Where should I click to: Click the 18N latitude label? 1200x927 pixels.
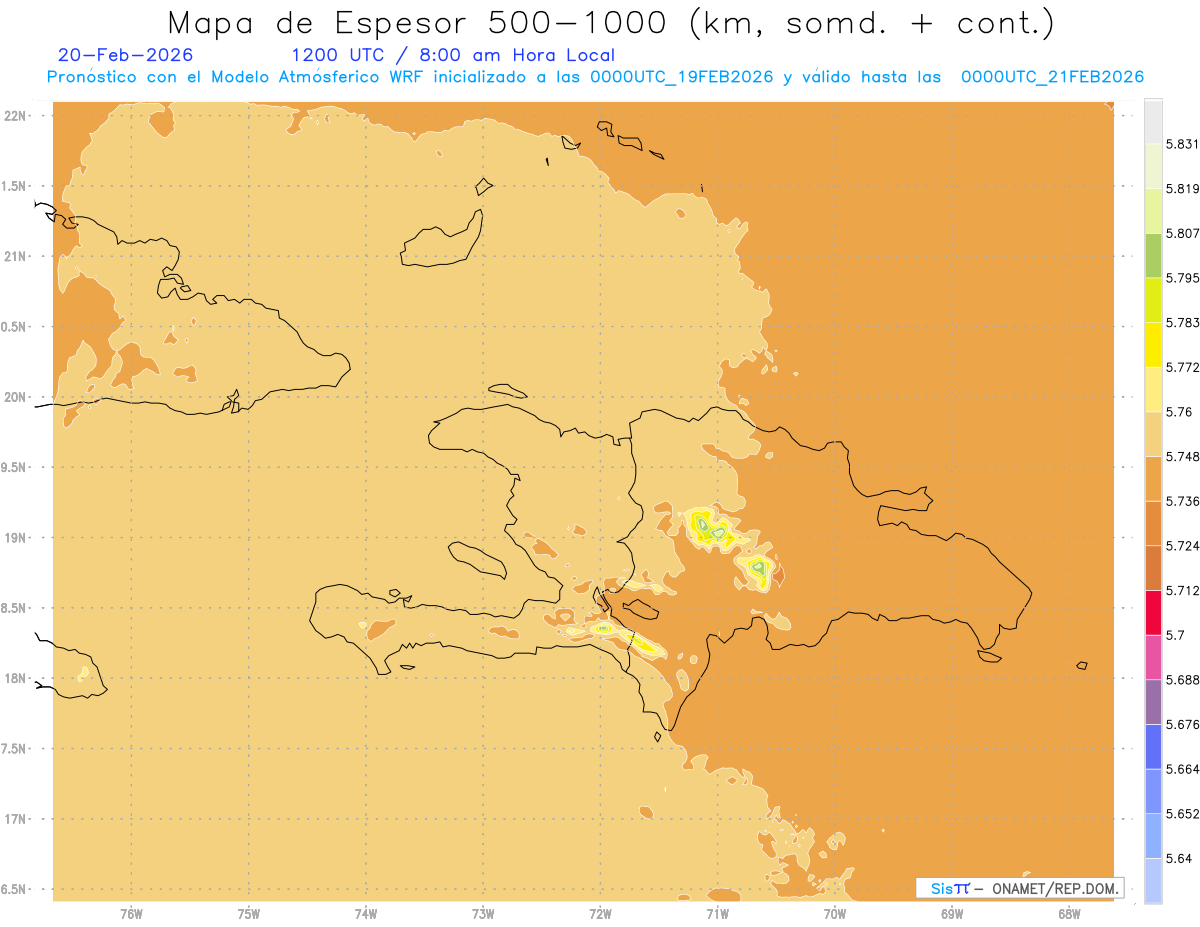click(x=17, y=678)
